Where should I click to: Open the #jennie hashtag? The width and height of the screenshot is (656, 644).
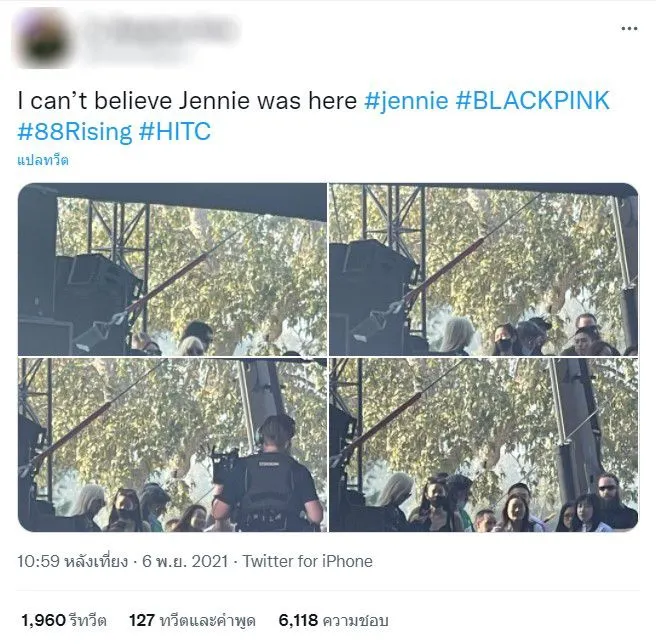(406, 100)
